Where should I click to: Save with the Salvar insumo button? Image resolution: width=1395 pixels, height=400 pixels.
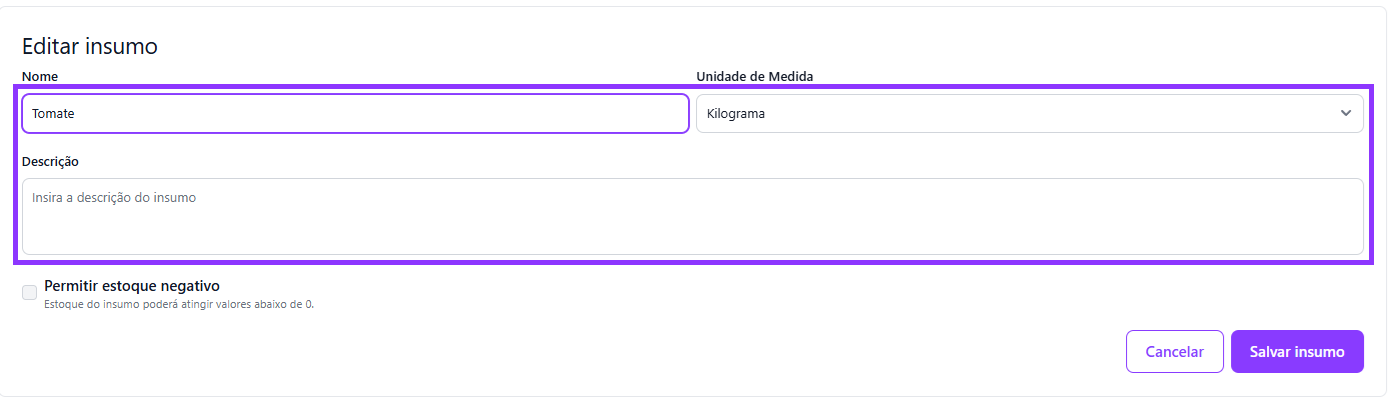(x=1297, y=352)
